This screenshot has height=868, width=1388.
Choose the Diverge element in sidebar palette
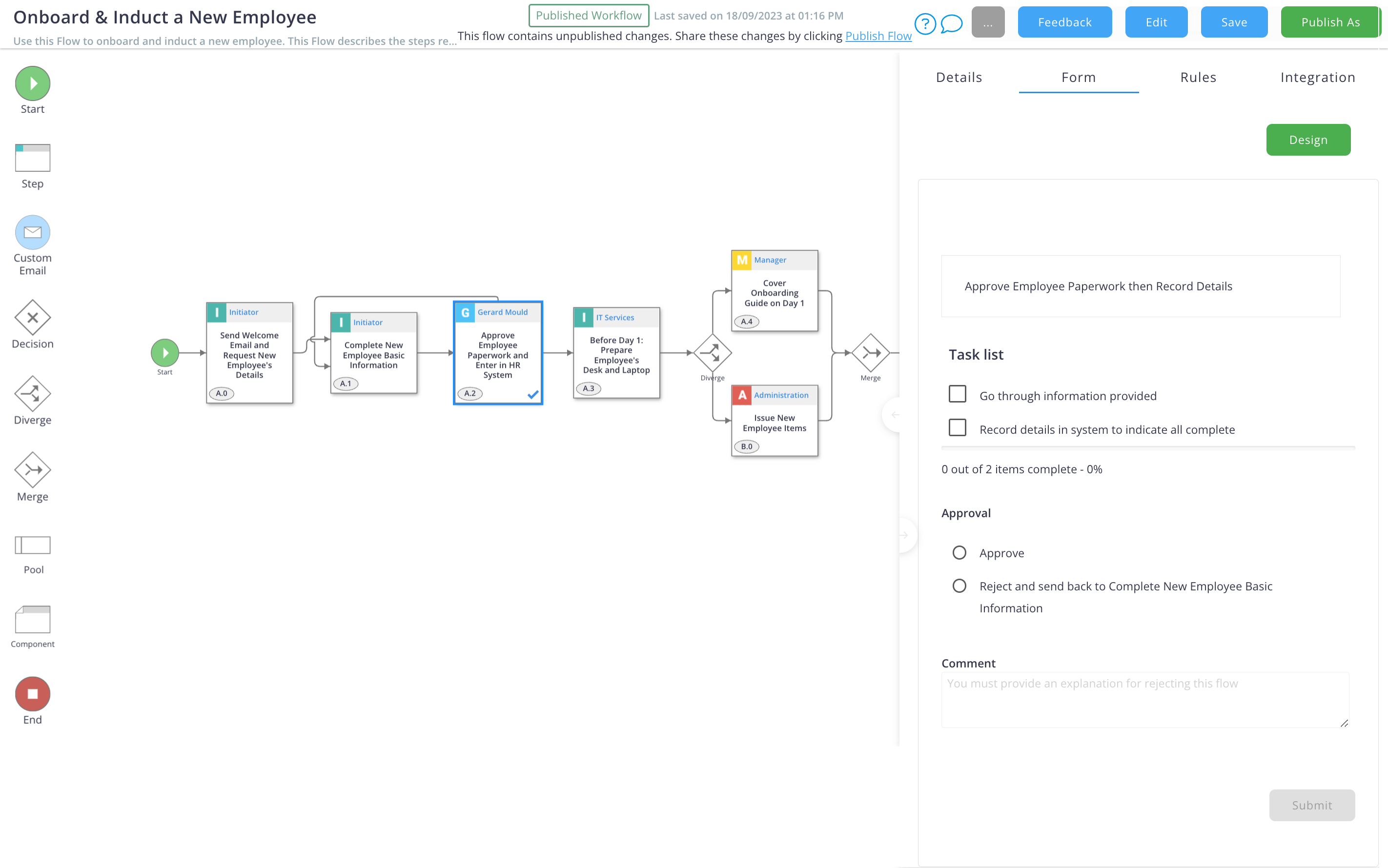tap(32, 394)
